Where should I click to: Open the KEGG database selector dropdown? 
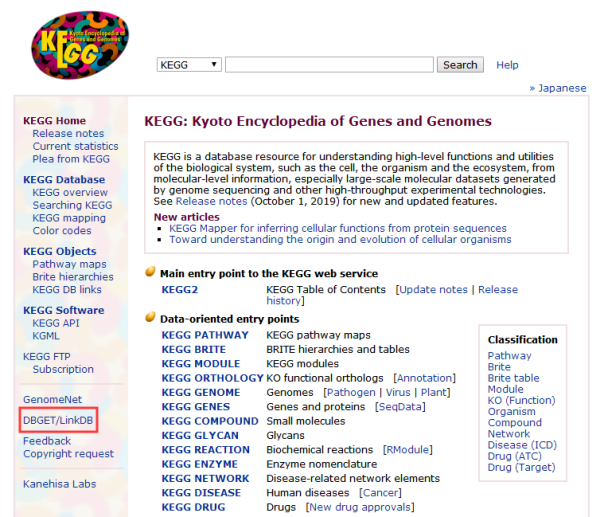click(x=189, y=65)
